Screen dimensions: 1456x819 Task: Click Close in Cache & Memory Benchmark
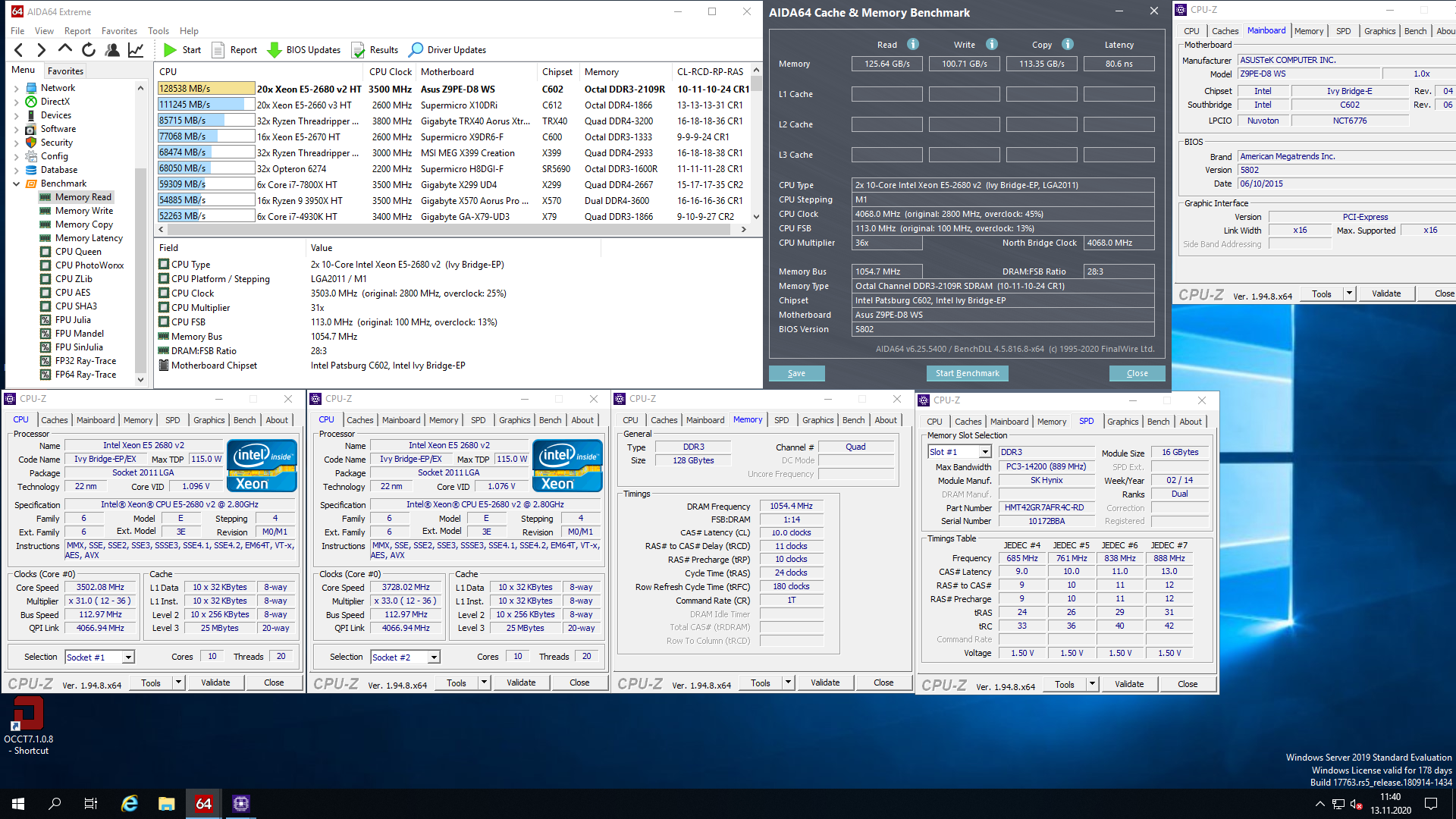click(1137, 373)
